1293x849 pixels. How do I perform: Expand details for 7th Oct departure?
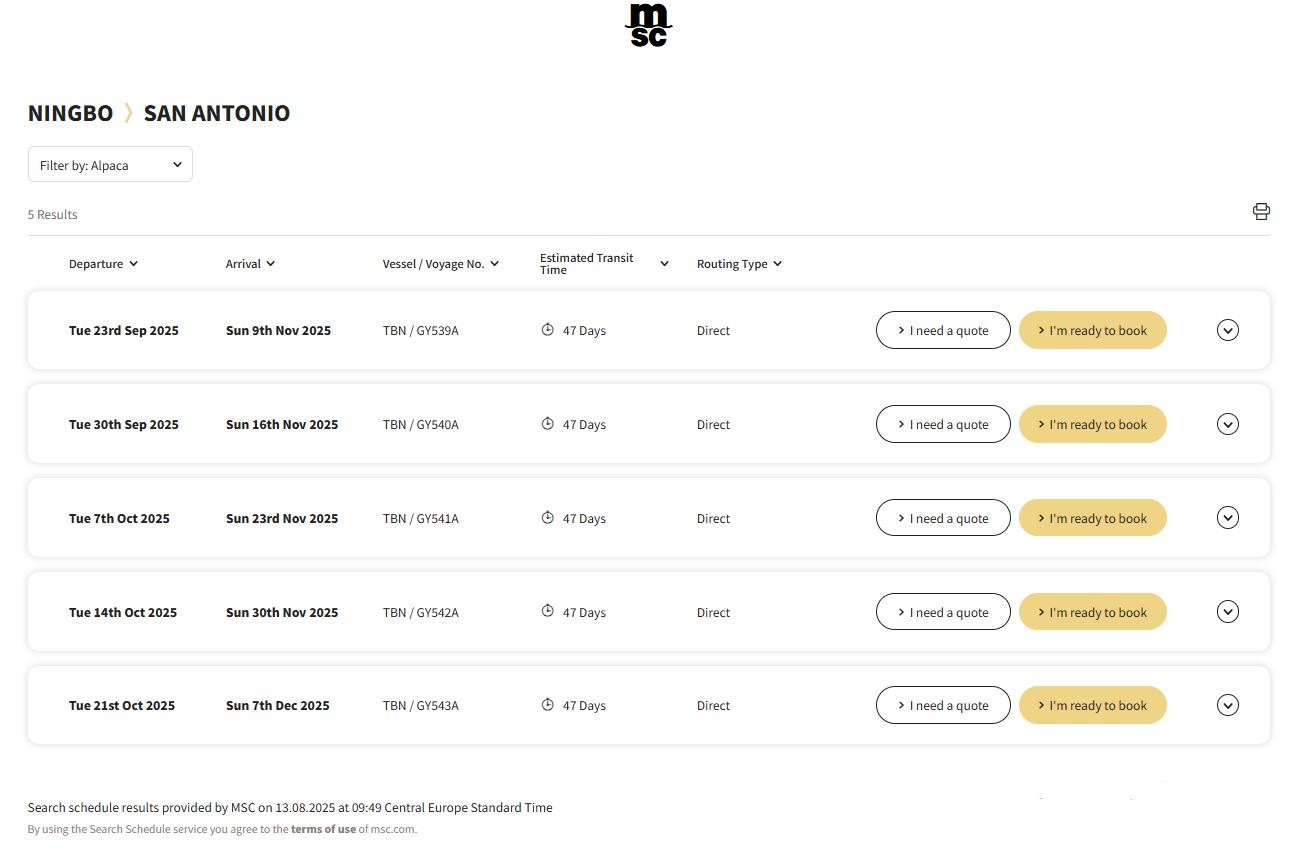1228,518
